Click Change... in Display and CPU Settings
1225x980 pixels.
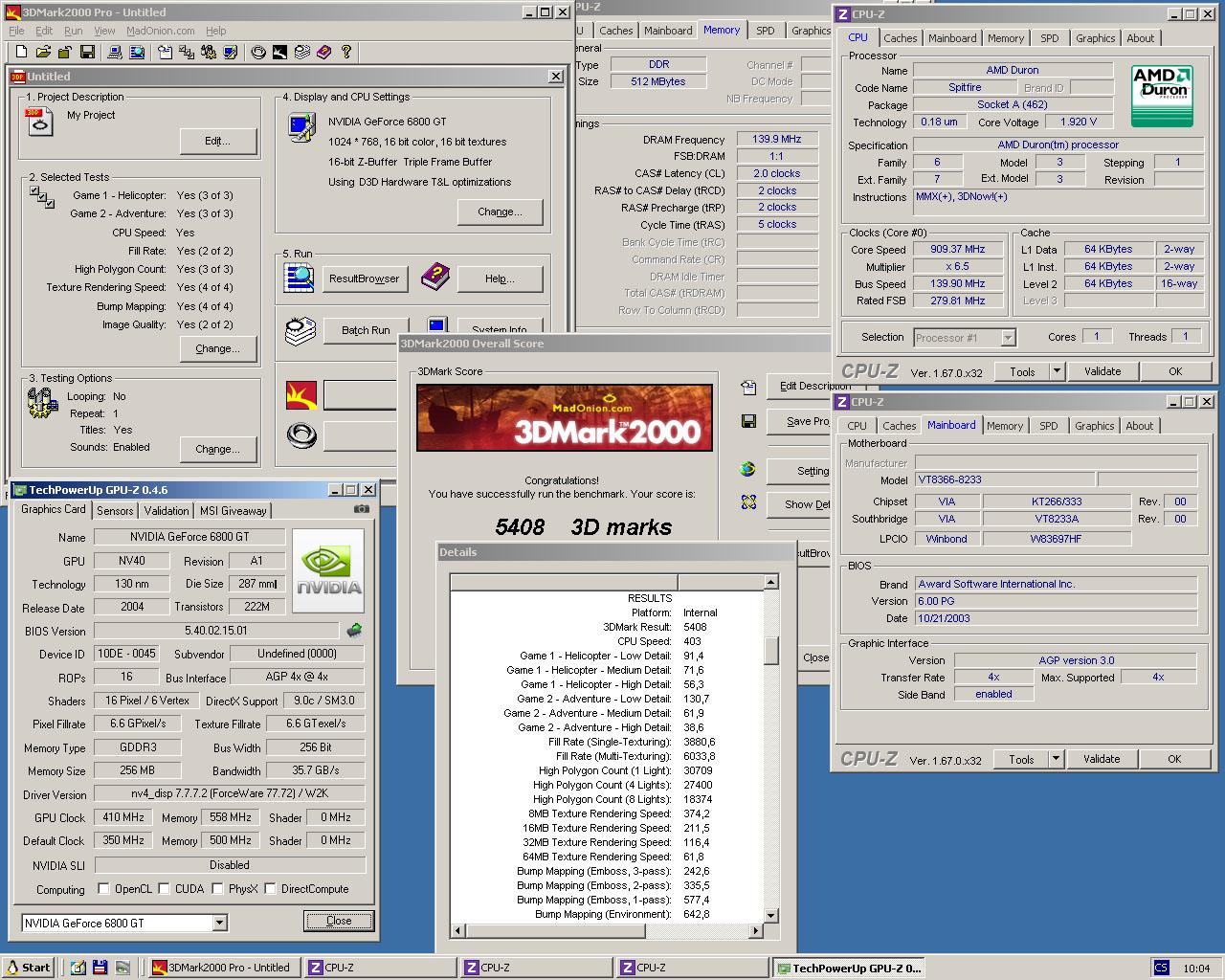(500, 212)
